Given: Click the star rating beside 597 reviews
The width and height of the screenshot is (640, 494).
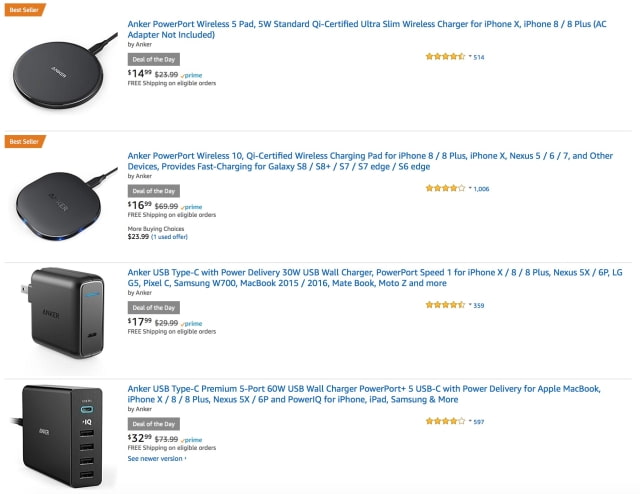Looking at the screenshot, I should click(445, 422).
